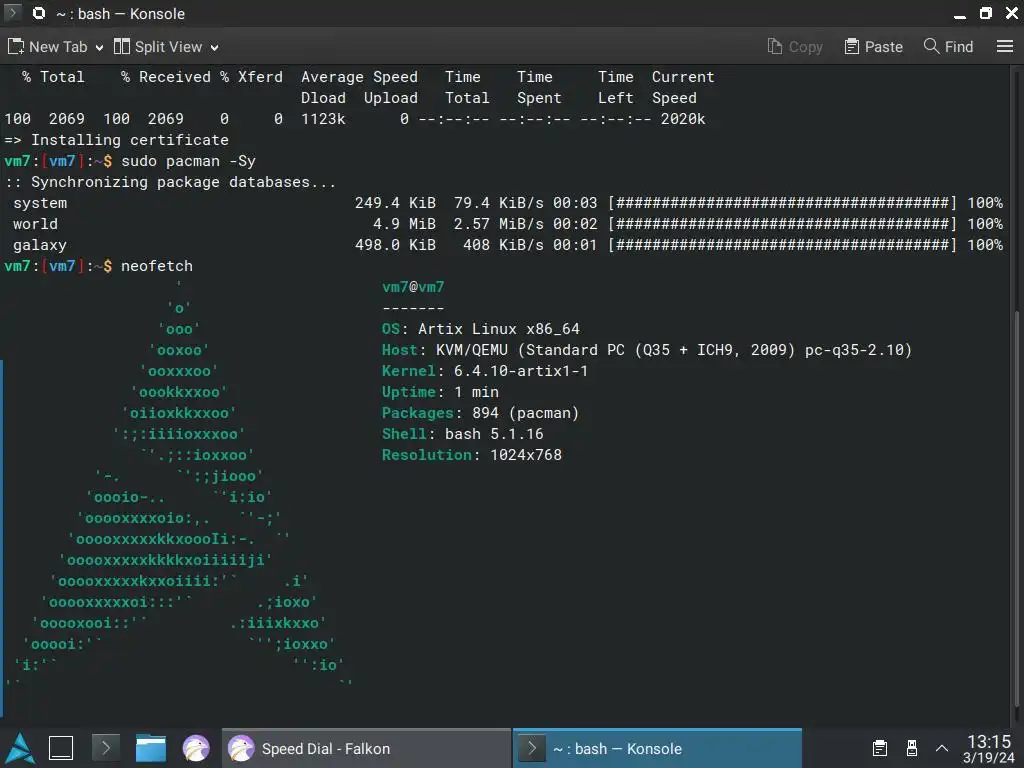
Task: Launch Konsole from the taskbar pinned icon
Action: pos(106,748)
